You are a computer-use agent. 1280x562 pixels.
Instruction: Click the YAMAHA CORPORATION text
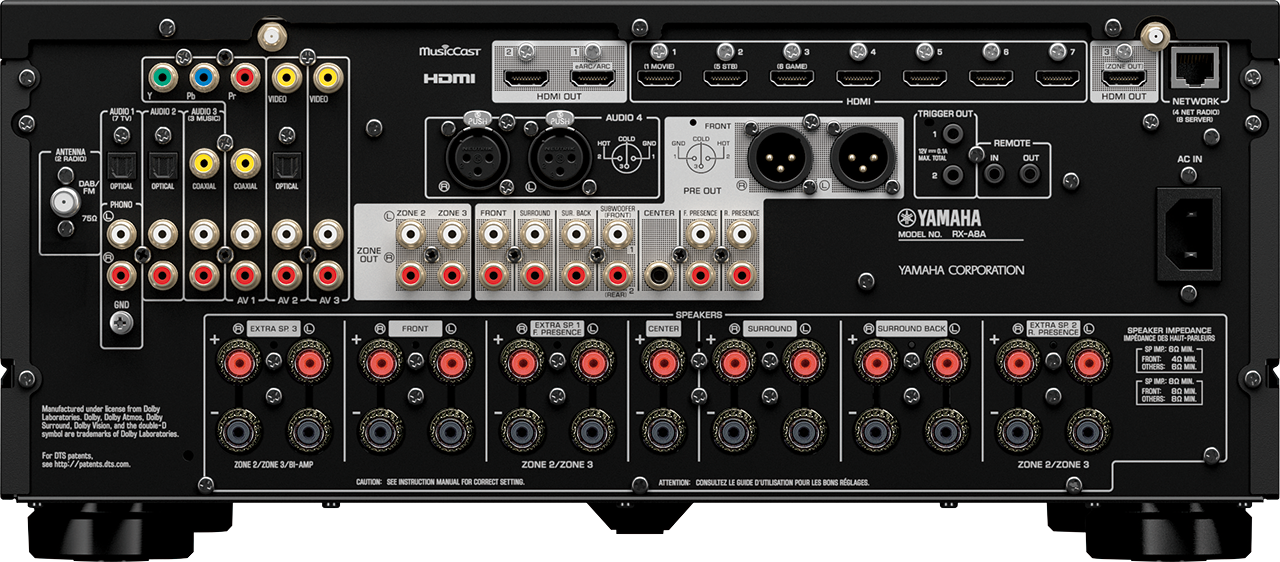[961, 270]
